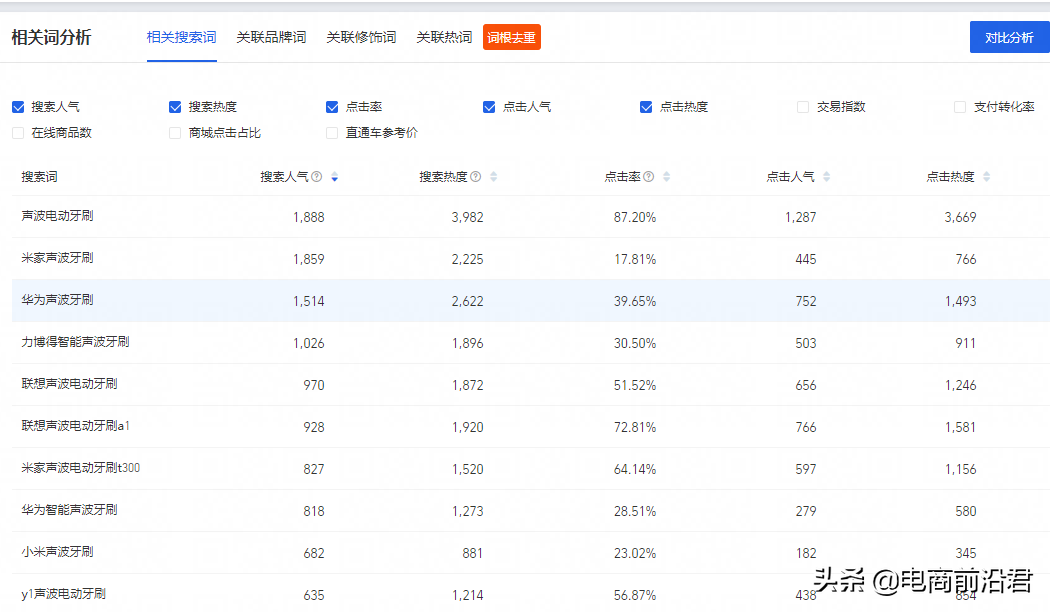1051x612 pixels.
Task: Uncheck the 点击人气 checkbox
Action: [489, 107]
